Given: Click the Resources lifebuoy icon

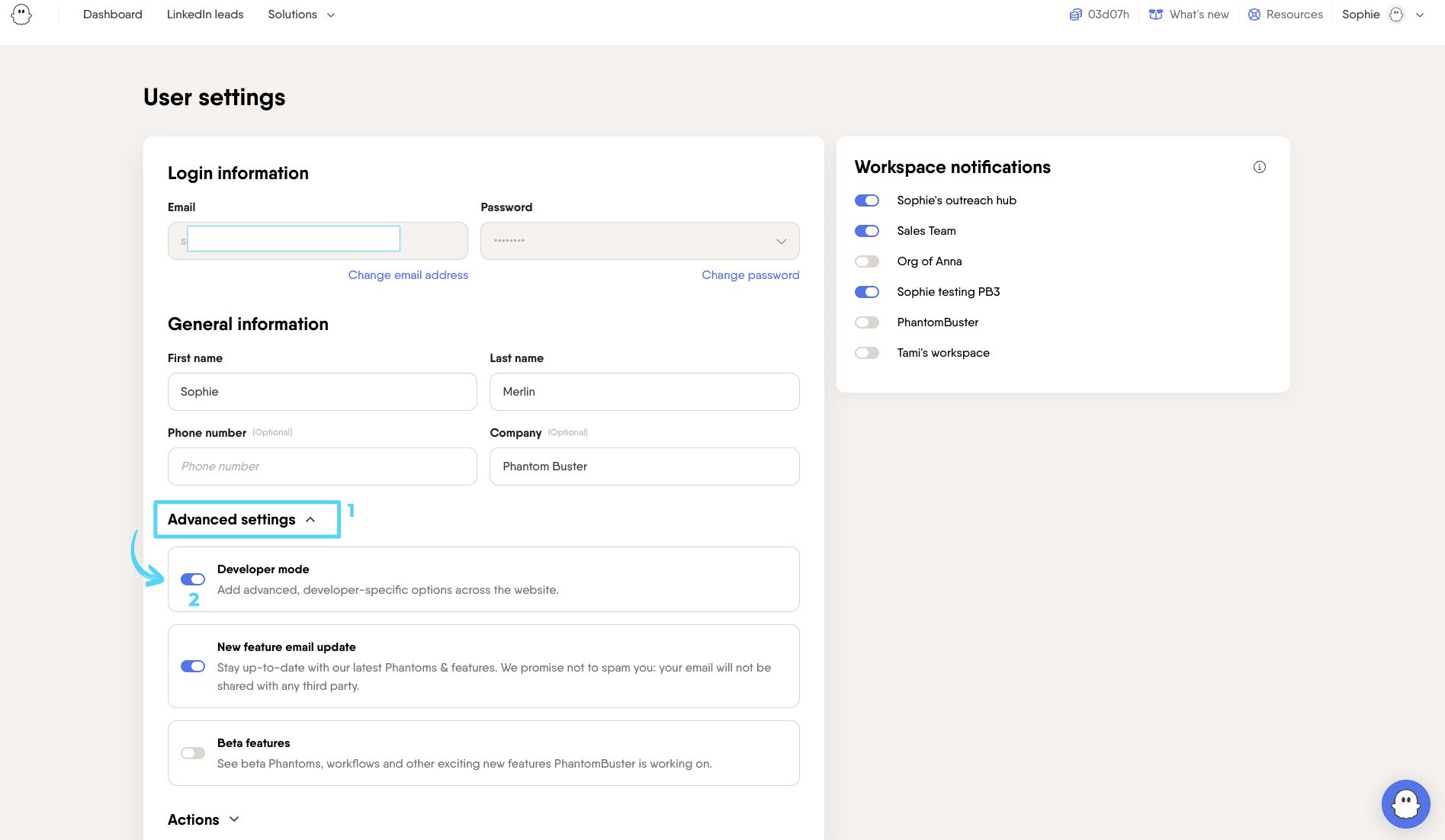Looking at the screenshot, I should pos(1254,14).
